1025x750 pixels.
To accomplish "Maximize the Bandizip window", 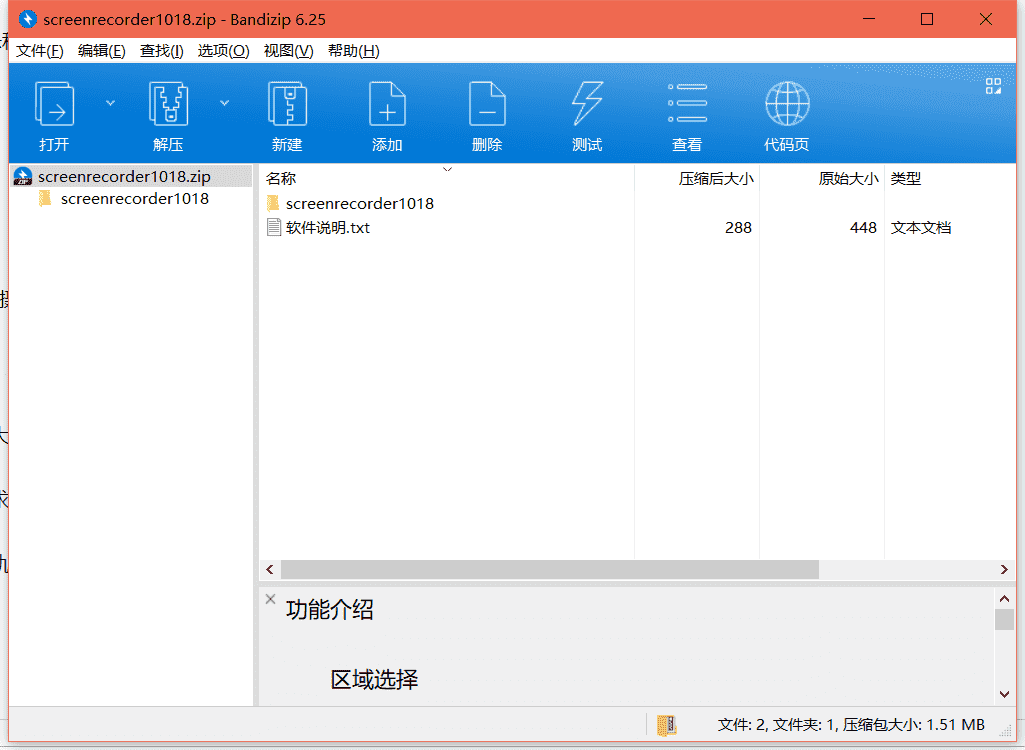I will [x=927, y=19].
